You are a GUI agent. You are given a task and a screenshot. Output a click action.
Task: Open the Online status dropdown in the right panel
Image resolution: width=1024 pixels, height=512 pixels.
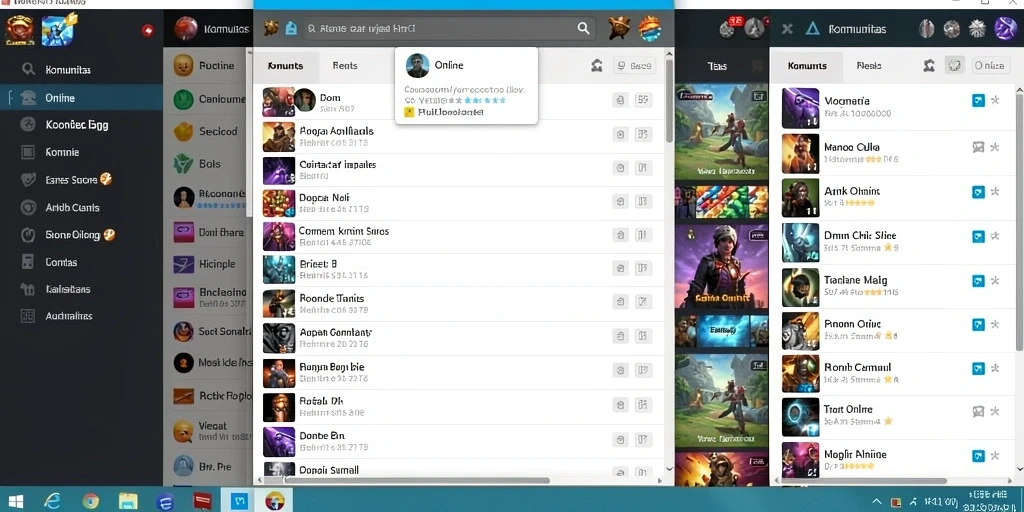988,65
